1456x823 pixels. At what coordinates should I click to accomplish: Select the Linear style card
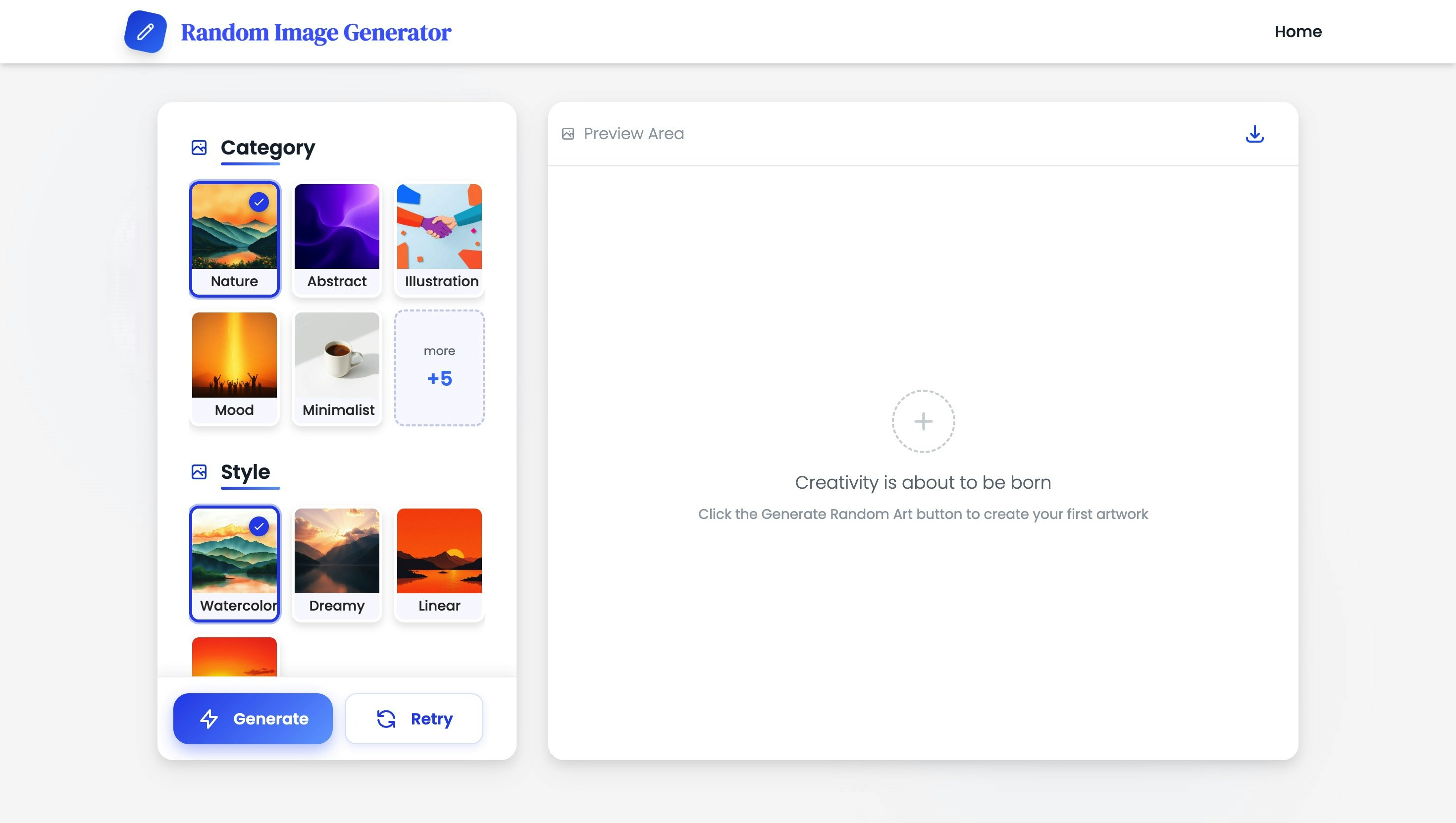439,564
